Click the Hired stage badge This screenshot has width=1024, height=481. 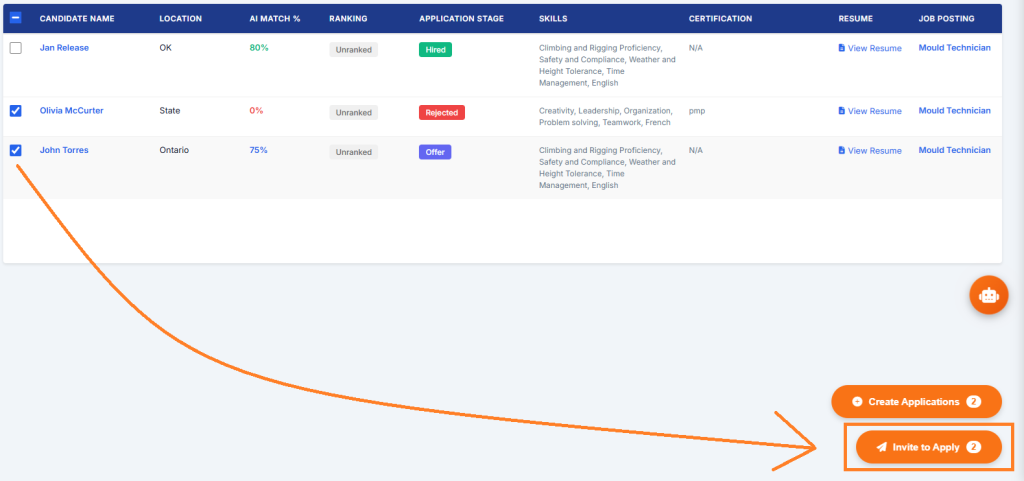435,50
